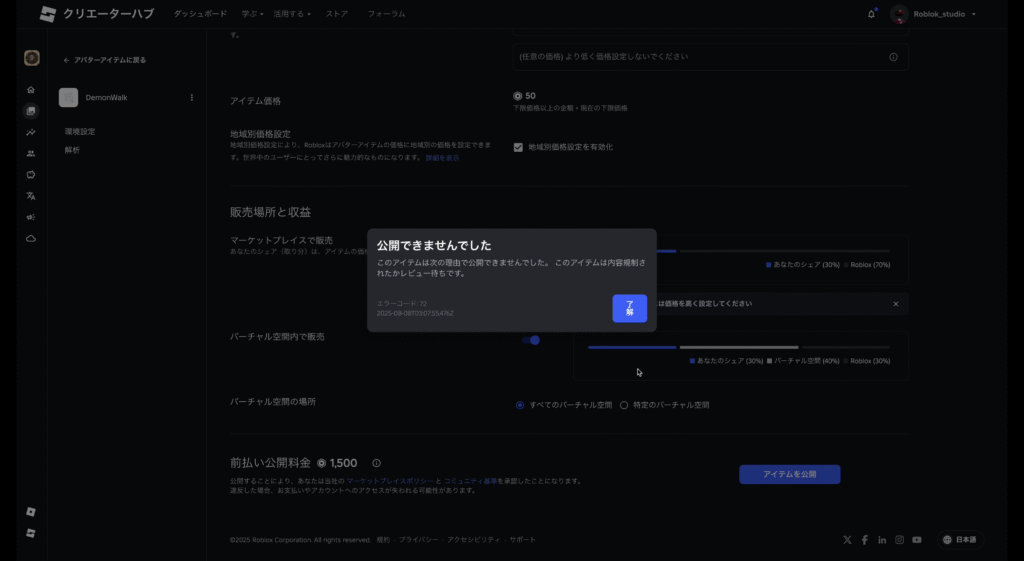
Task: Click the エラーコード: 72 text
Action: click(402, 304)
